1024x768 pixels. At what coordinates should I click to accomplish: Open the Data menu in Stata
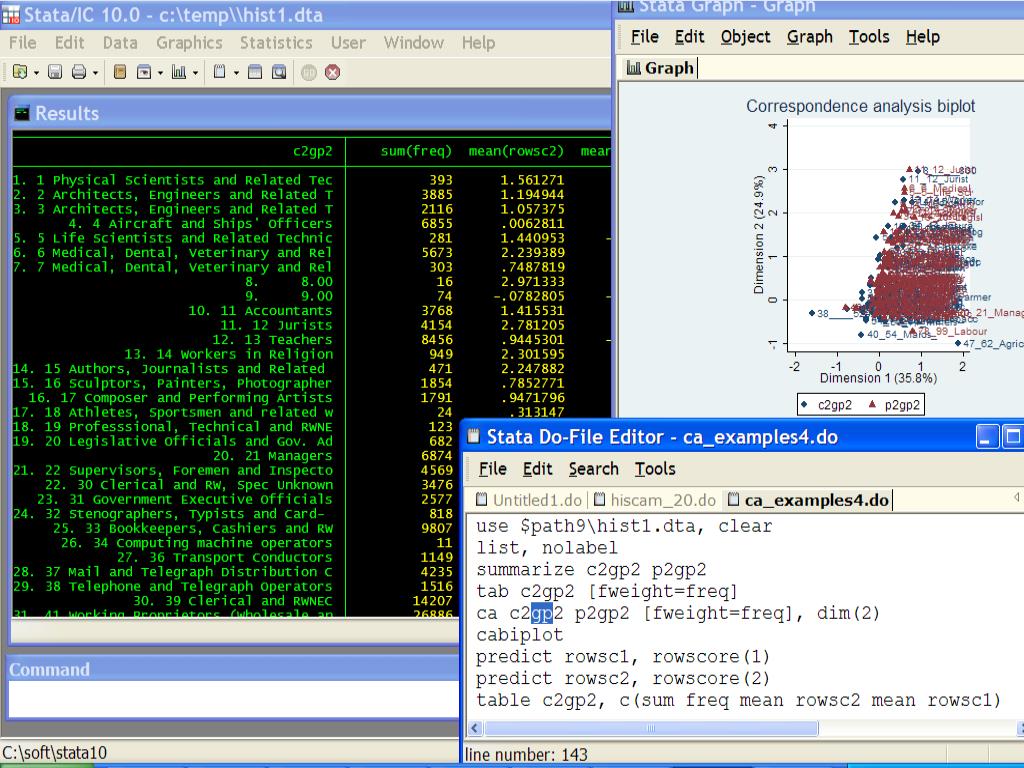(120, 42)
